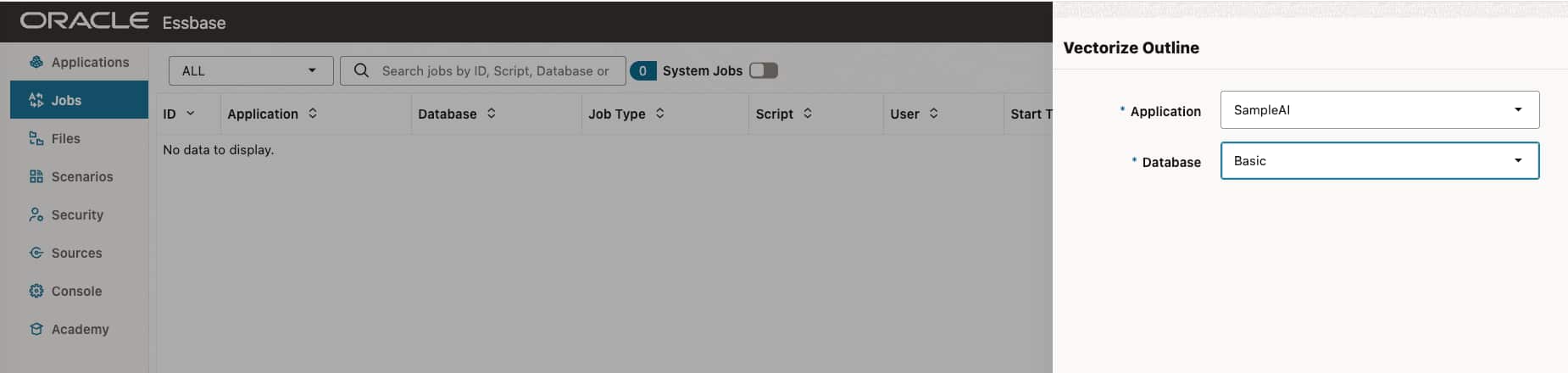Expand the Database Basic dropdown
The image size is (1568, 373).
click(1517, 160)
